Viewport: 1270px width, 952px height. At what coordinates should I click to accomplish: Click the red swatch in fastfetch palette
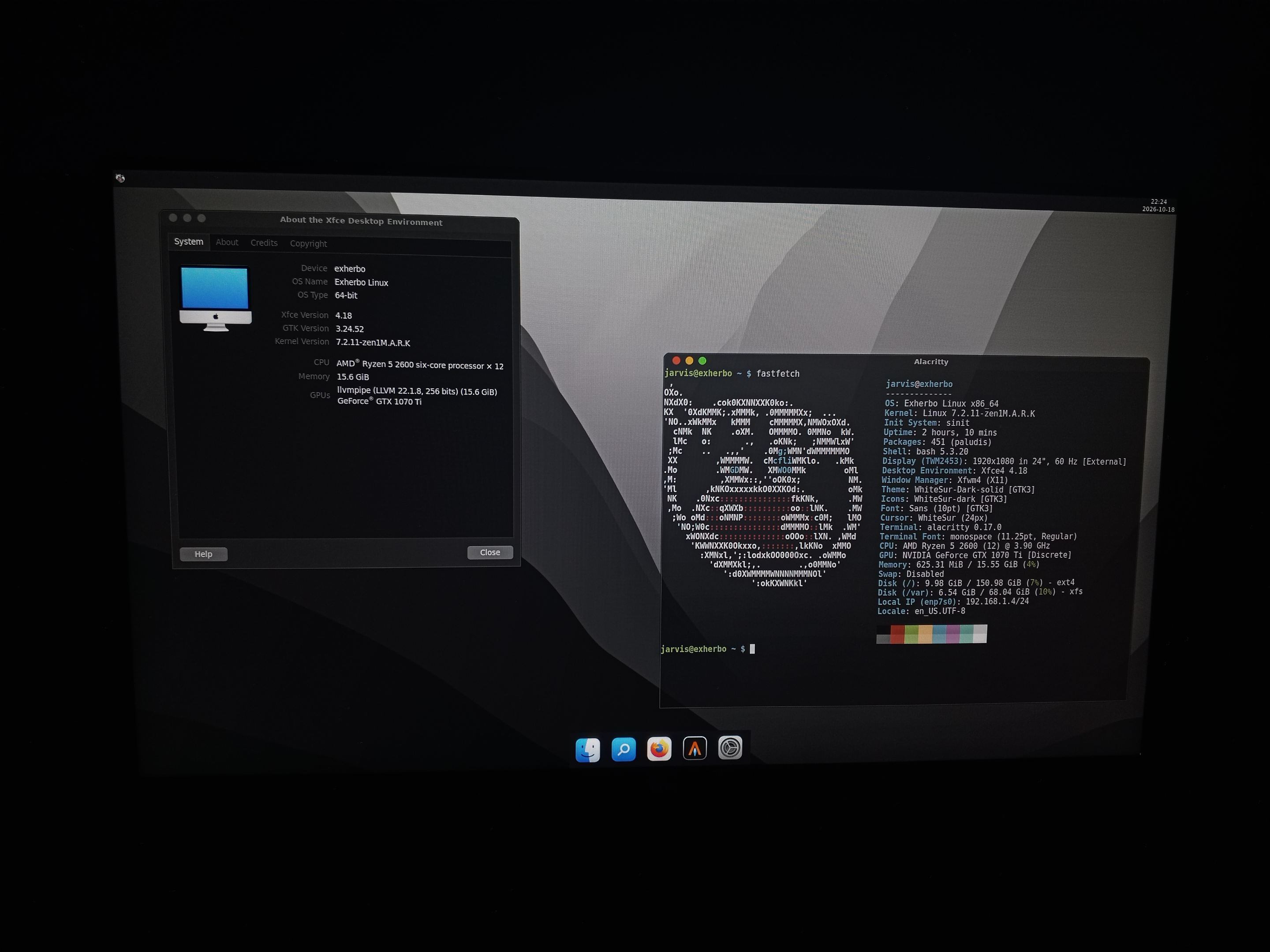pyautogui.click(x=897, y=634)
